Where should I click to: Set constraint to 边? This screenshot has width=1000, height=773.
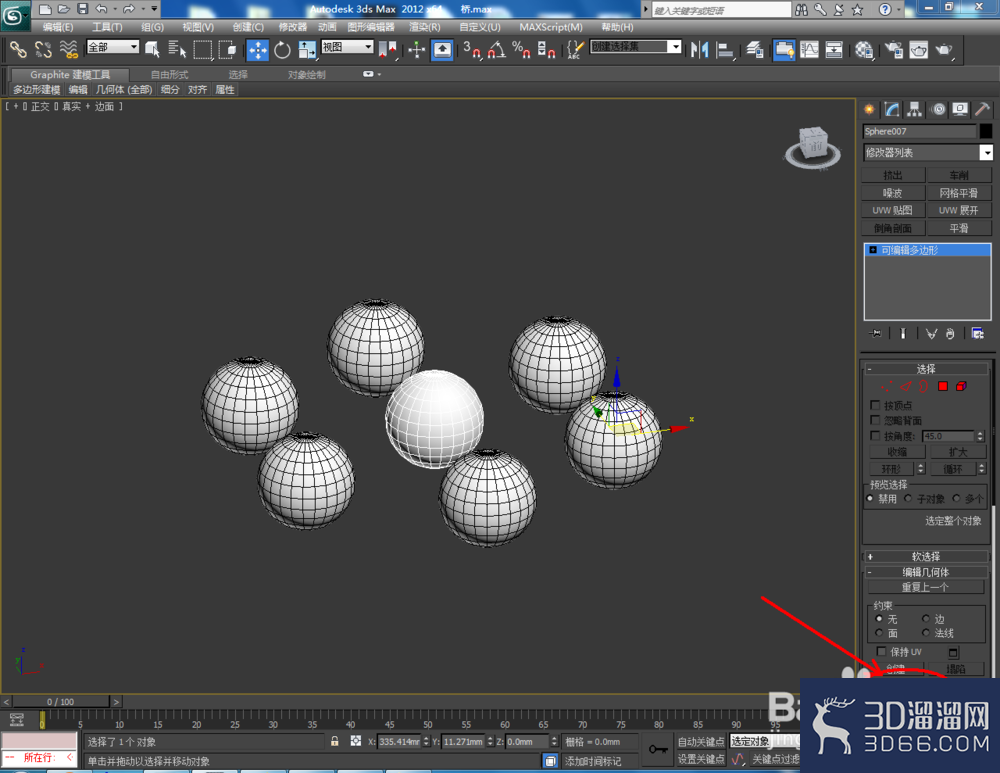pyautogui.click(x=925, y=618)
